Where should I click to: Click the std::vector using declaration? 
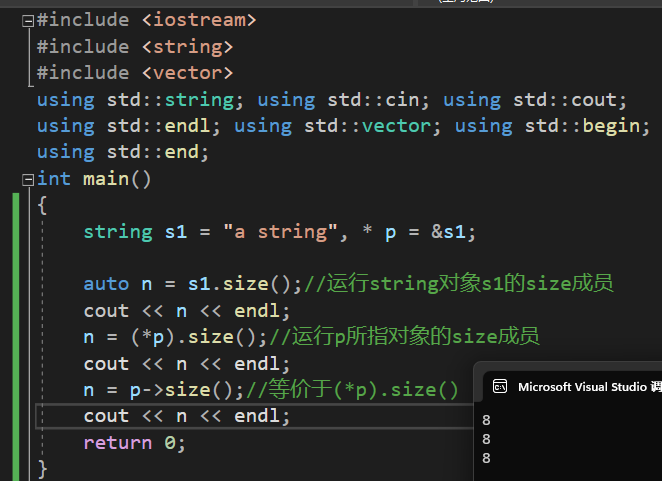point(332,126)
